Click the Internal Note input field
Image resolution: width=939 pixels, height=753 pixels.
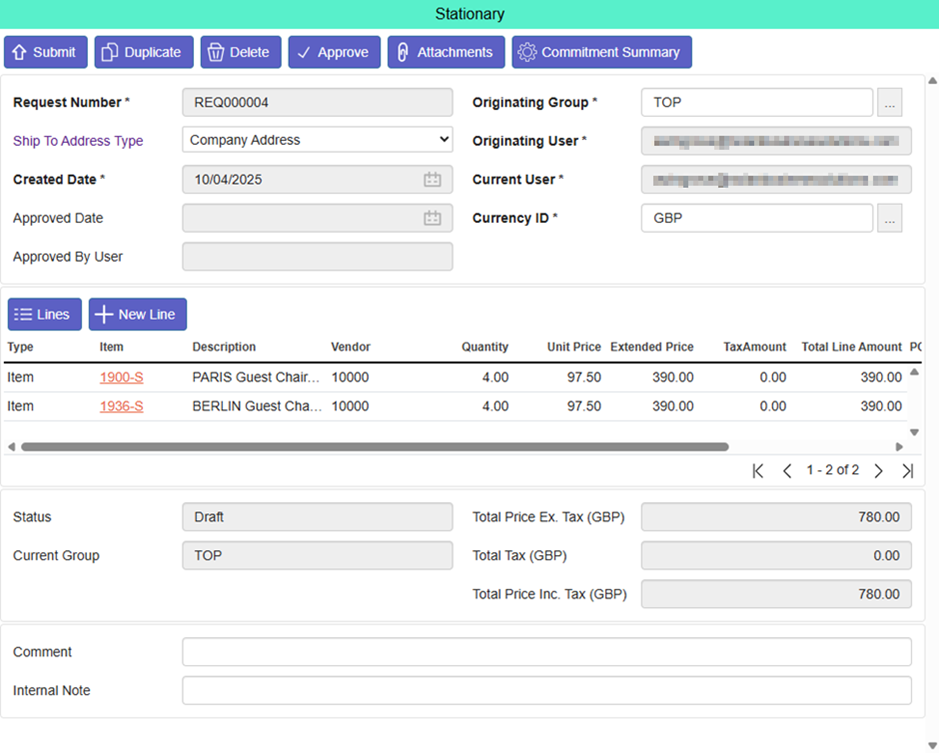point(546,690)
